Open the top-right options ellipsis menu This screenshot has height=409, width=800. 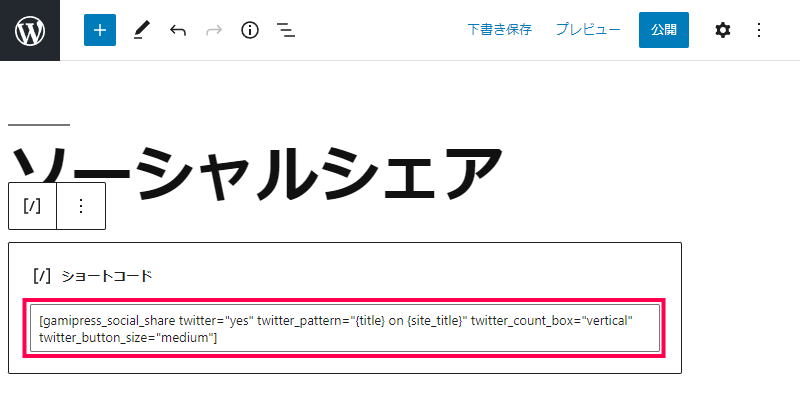coord(759,30)
